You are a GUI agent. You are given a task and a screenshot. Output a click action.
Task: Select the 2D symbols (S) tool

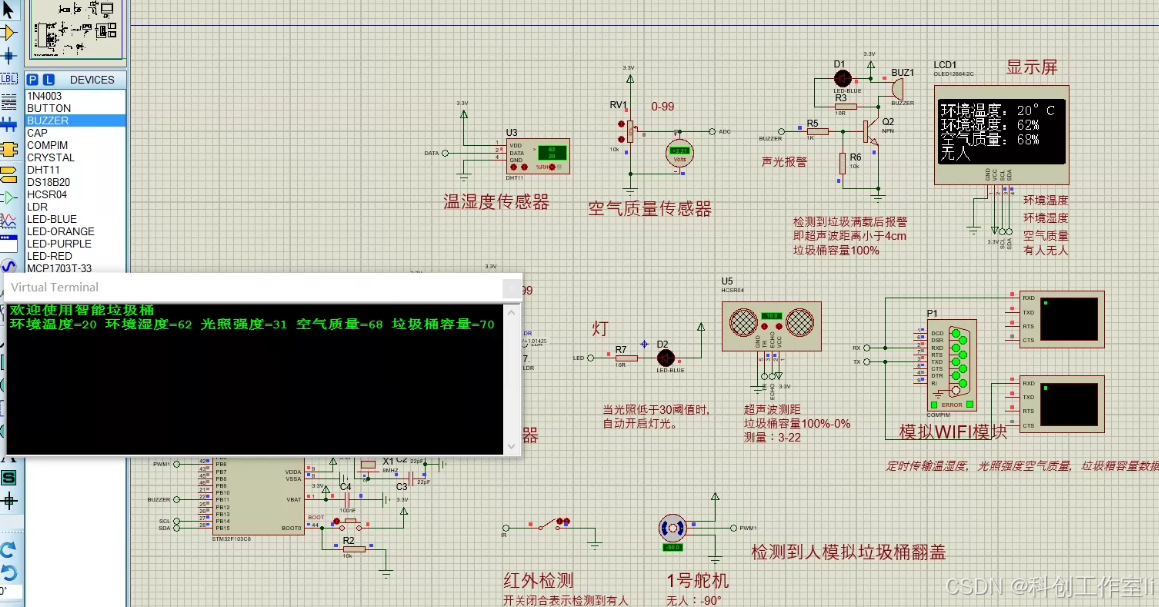pos(8,478)
